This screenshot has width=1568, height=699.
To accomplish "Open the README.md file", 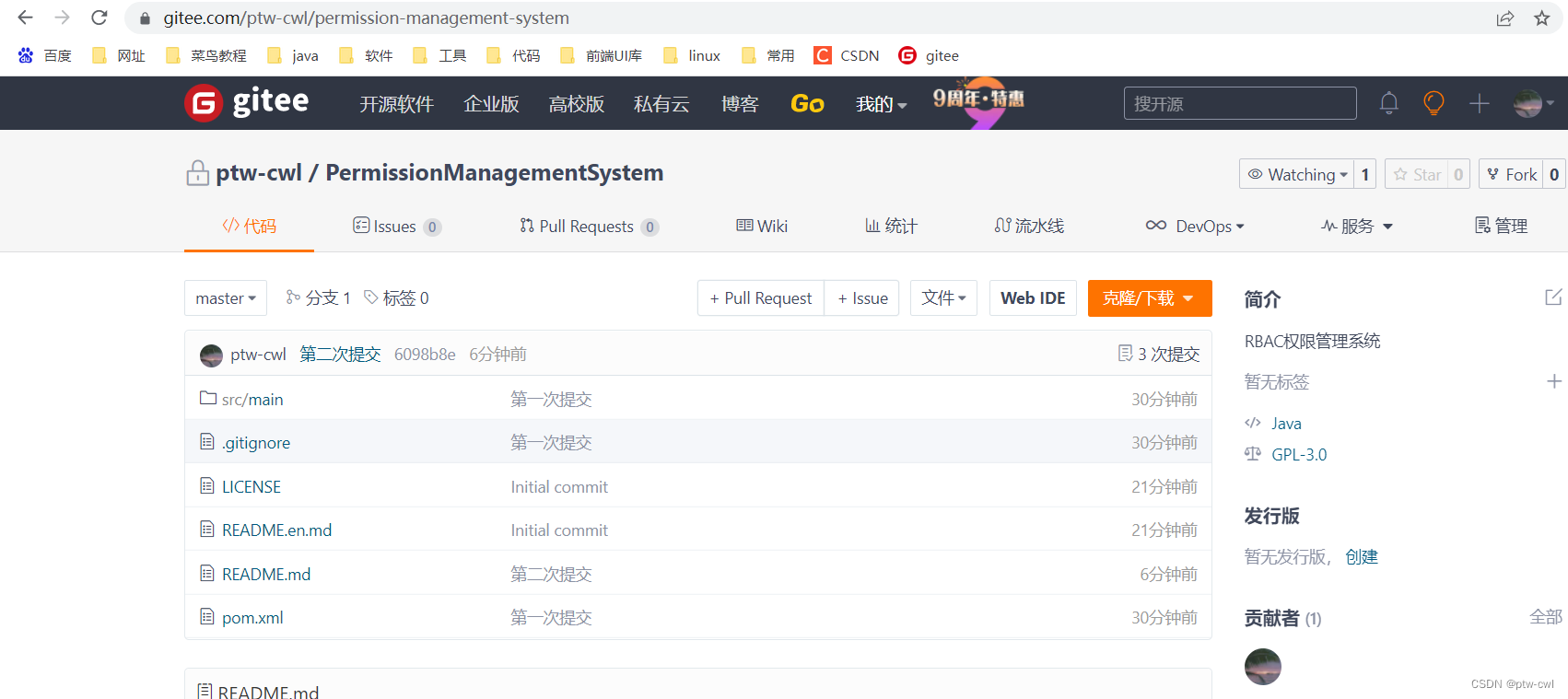I will 266,574.
